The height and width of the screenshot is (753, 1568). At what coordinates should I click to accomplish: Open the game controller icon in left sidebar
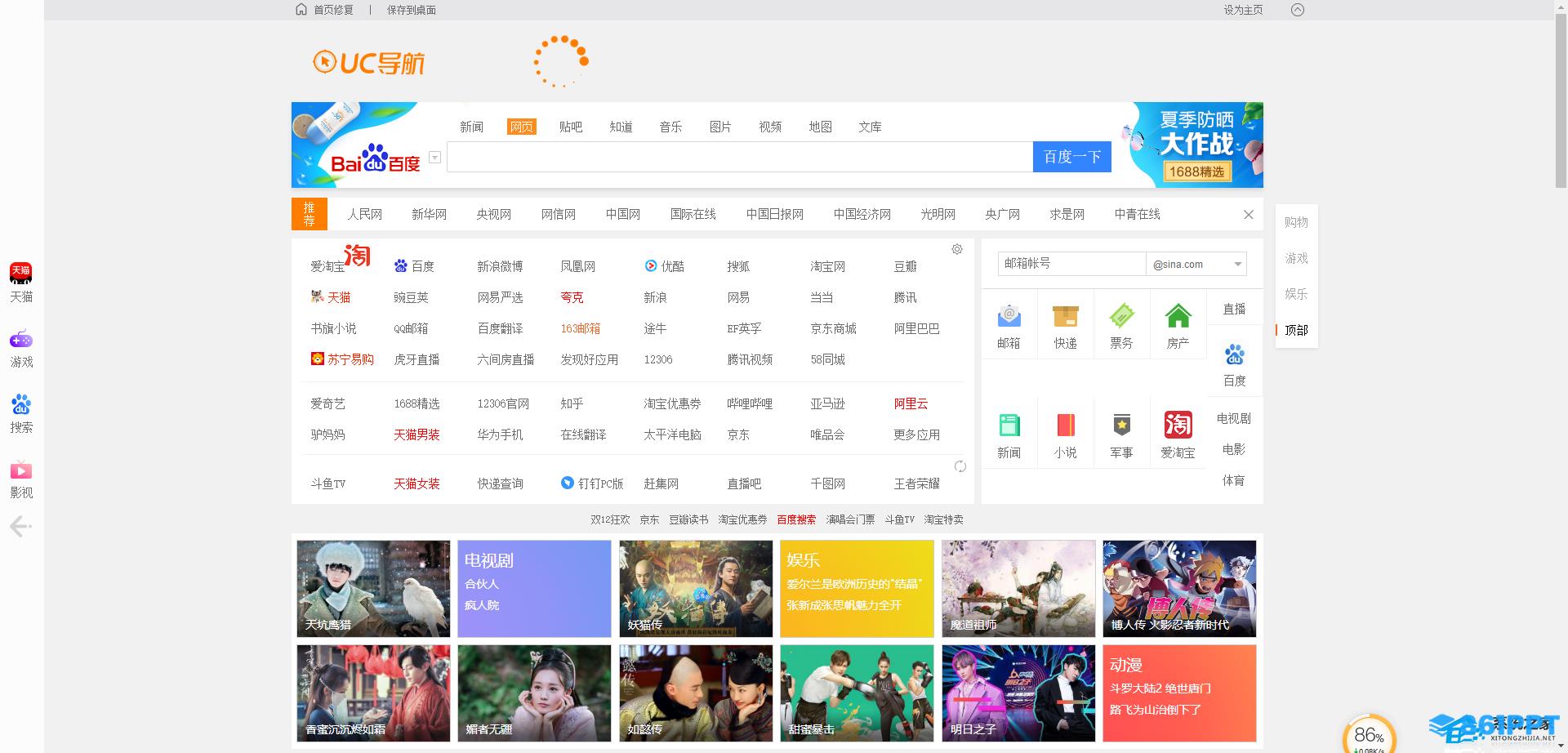click(x=21, y=339)
